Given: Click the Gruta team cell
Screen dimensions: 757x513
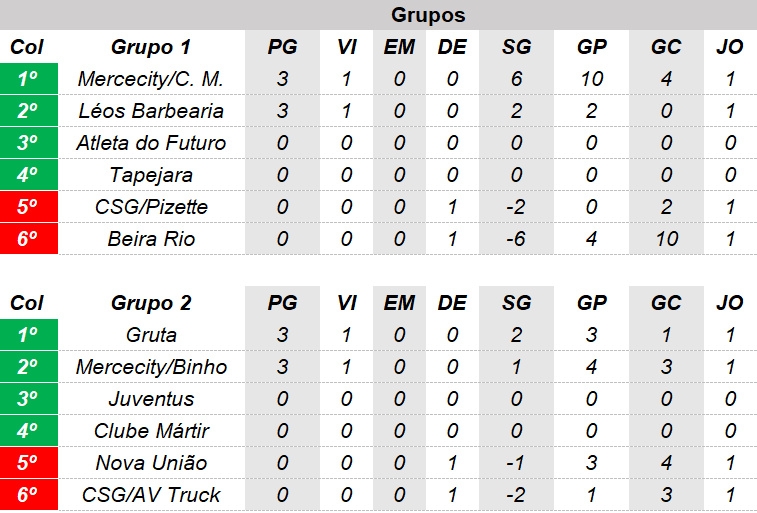Looking at the screenshot, I should 151,334.
